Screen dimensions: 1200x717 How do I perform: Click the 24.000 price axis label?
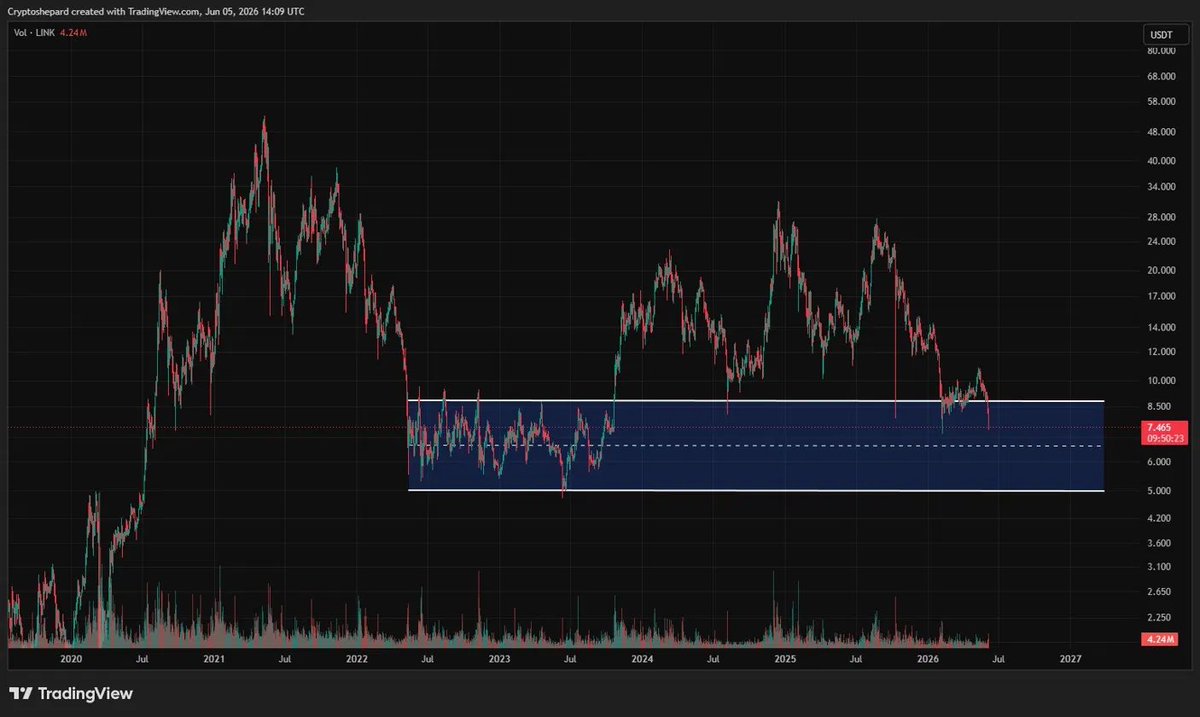(1160, 241)
